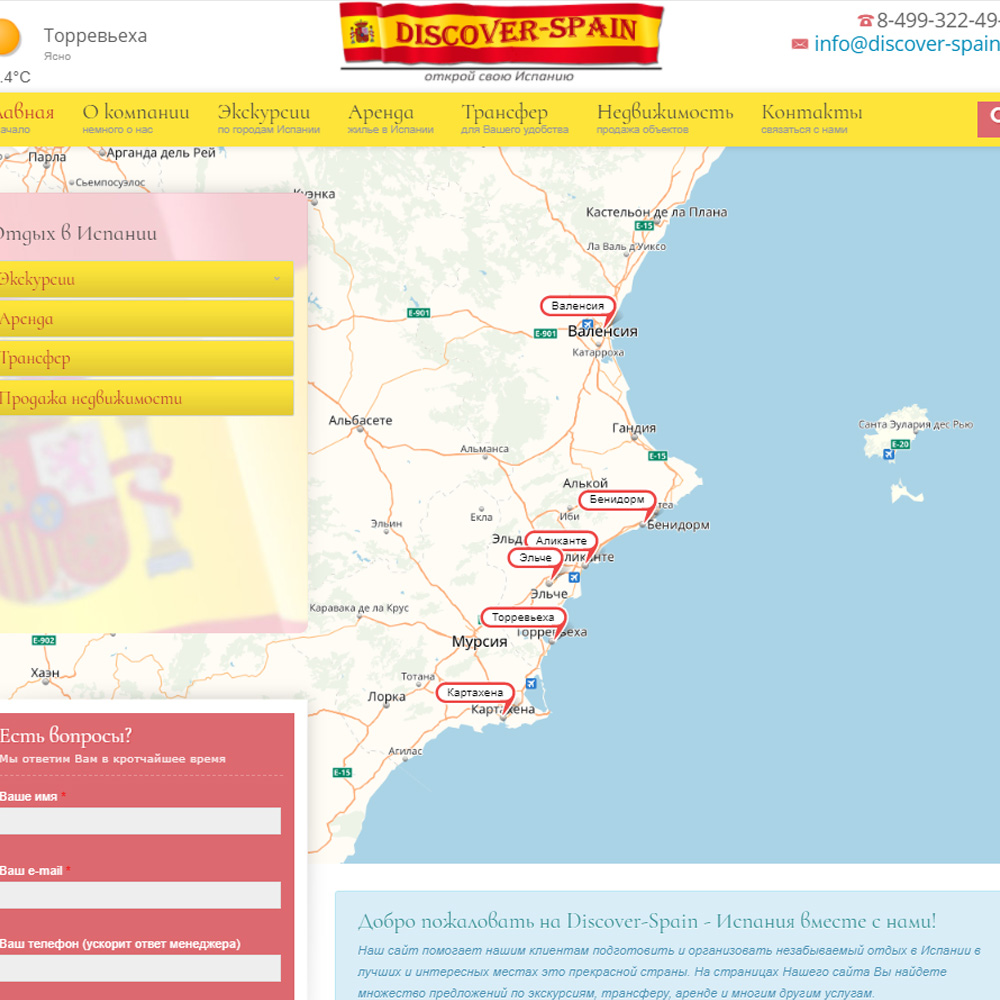Open the Торревьеха map marker balloon
1000x1000 pixels.
(x=523, y=617)
